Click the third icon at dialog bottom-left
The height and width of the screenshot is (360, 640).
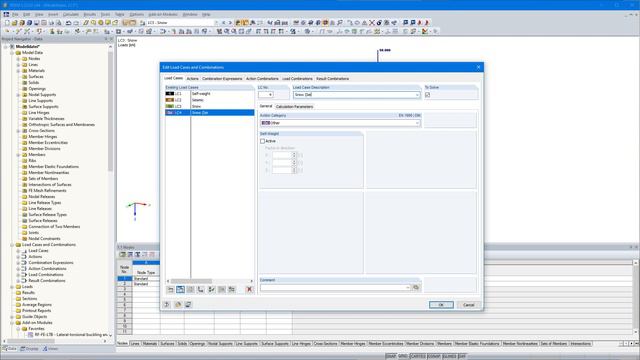(x=188, y=304)
